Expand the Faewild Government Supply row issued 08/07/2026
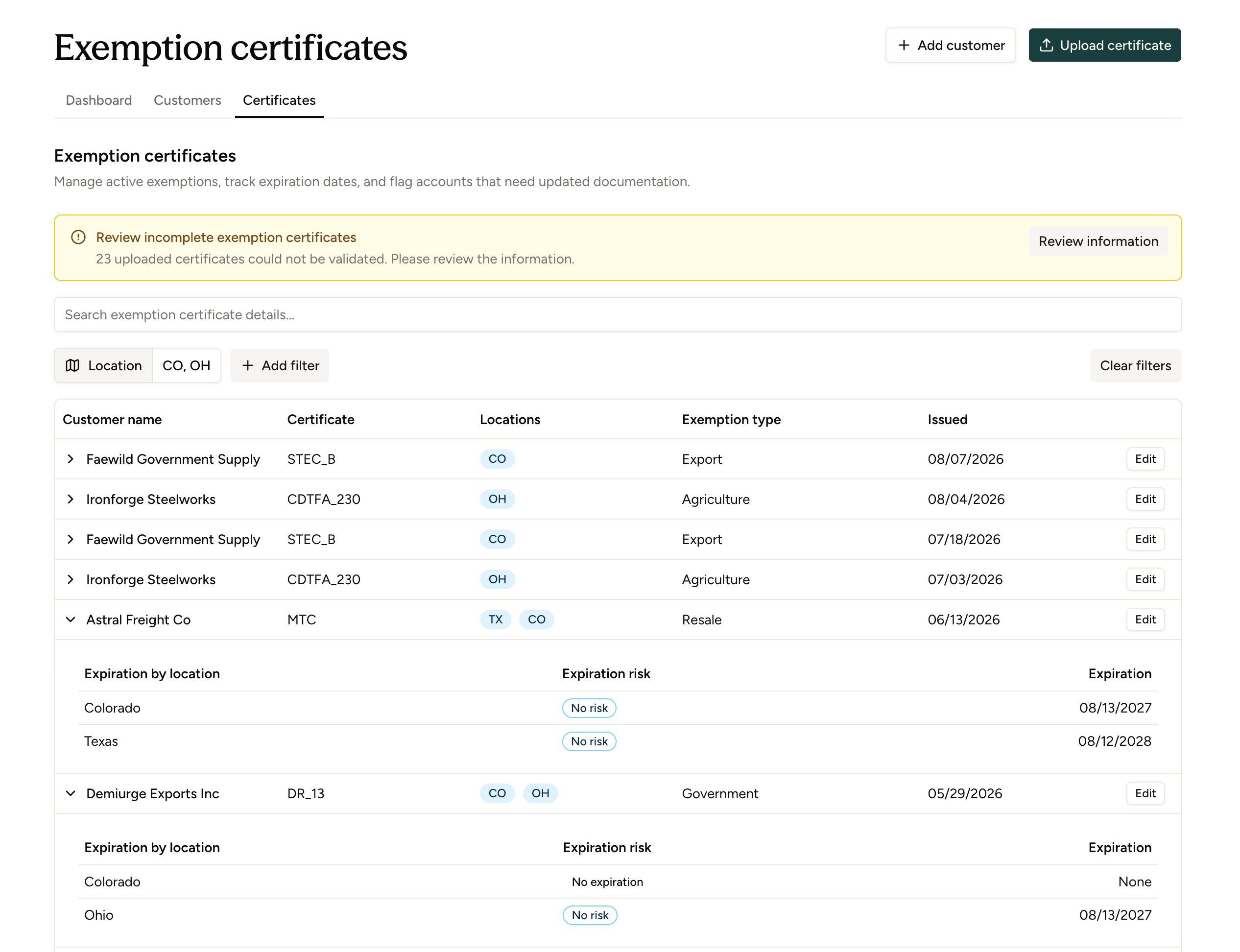Screen dimensions: 1240x952 click(70, 459)
